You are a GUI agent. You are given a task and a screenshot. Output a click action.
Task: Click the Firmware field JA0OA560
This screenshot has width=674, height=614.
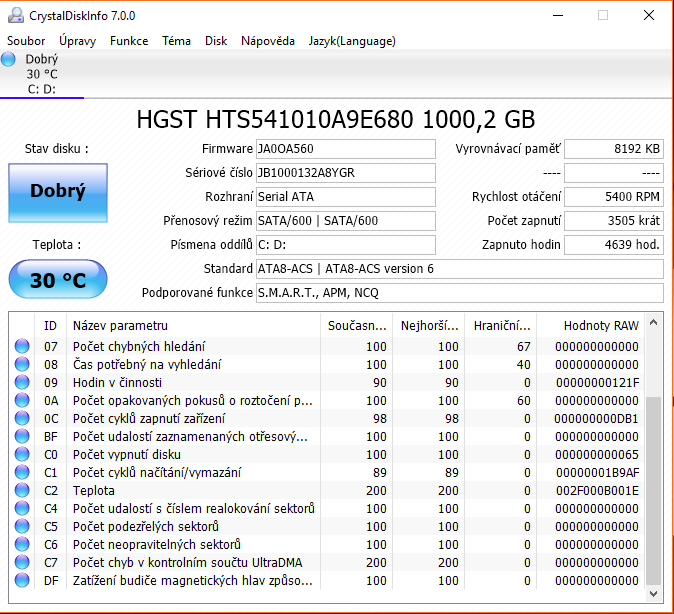pyautogui.click(x=346, y=149)
